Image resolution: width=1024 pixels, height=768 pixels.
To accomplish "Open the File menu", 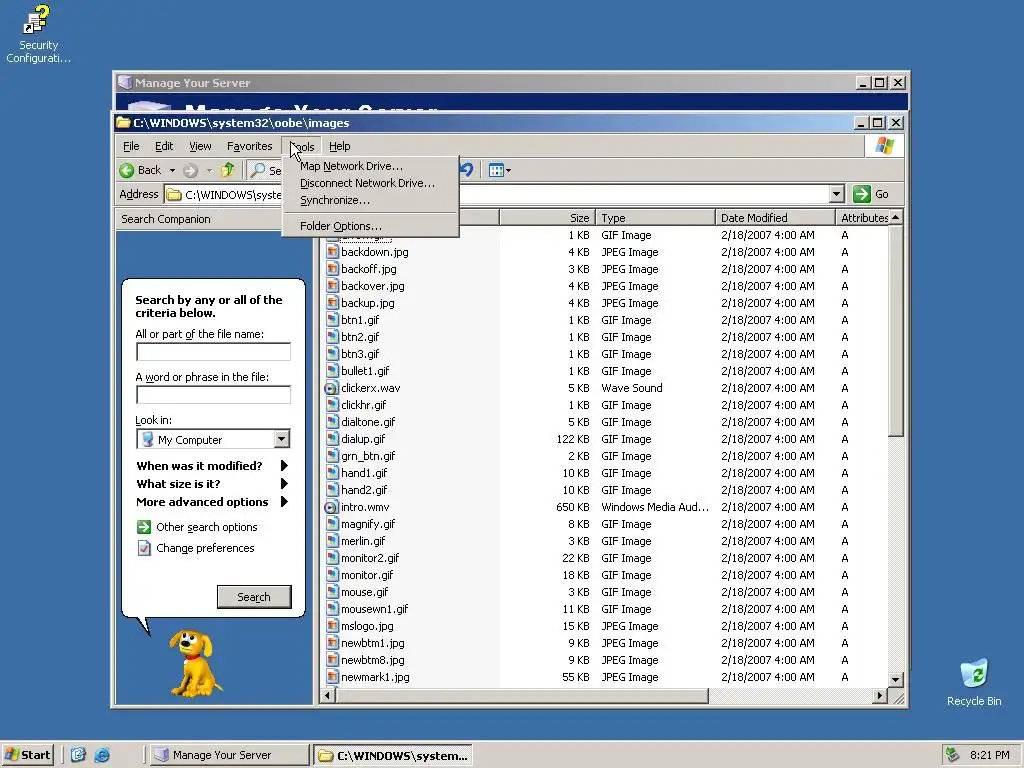I will (x=131, y=146).
